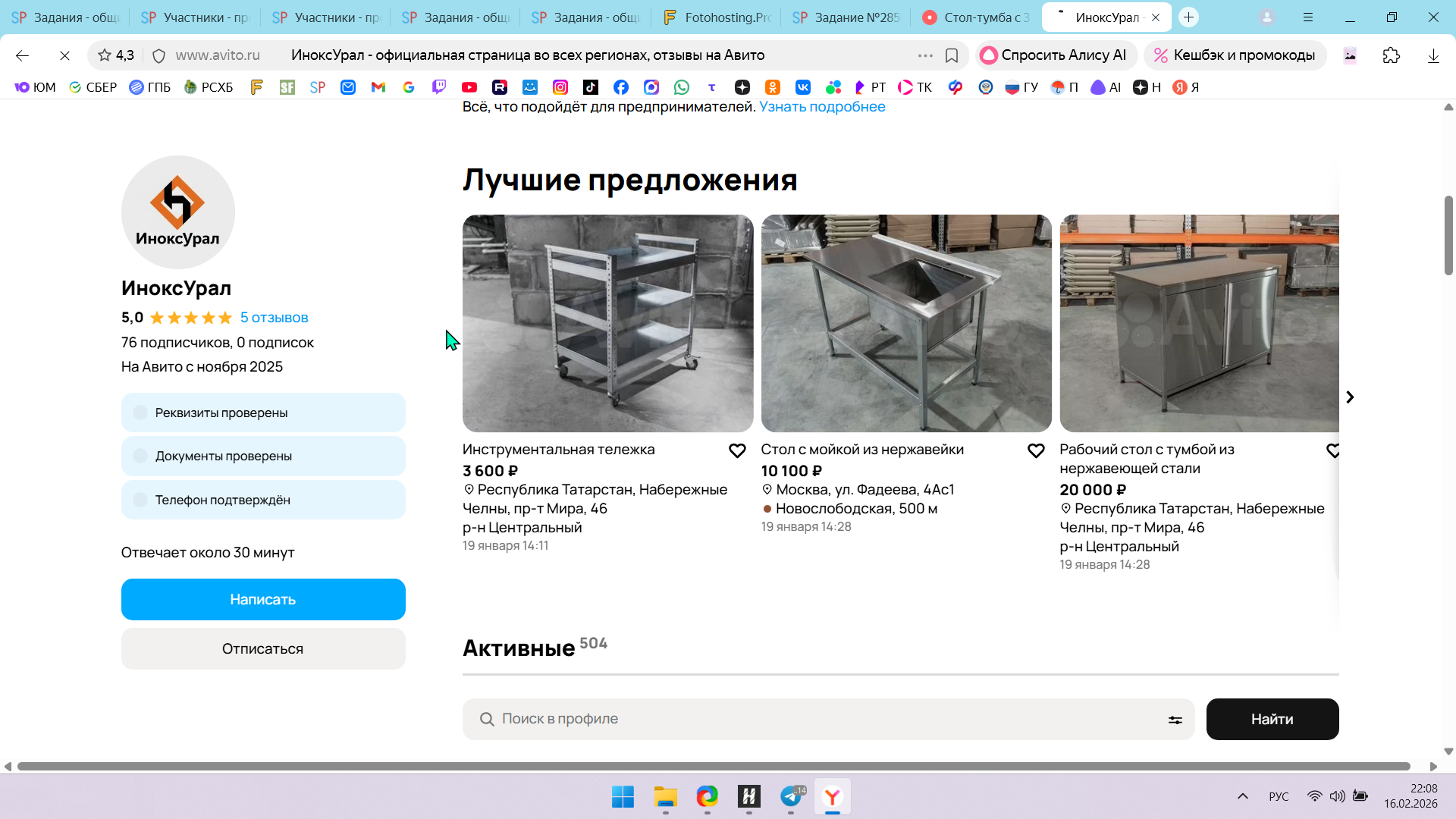Switch to the Fotohosting.Pro tab
The height and width of the screenshot is (819, 1456).
click(x=717, y=17)
